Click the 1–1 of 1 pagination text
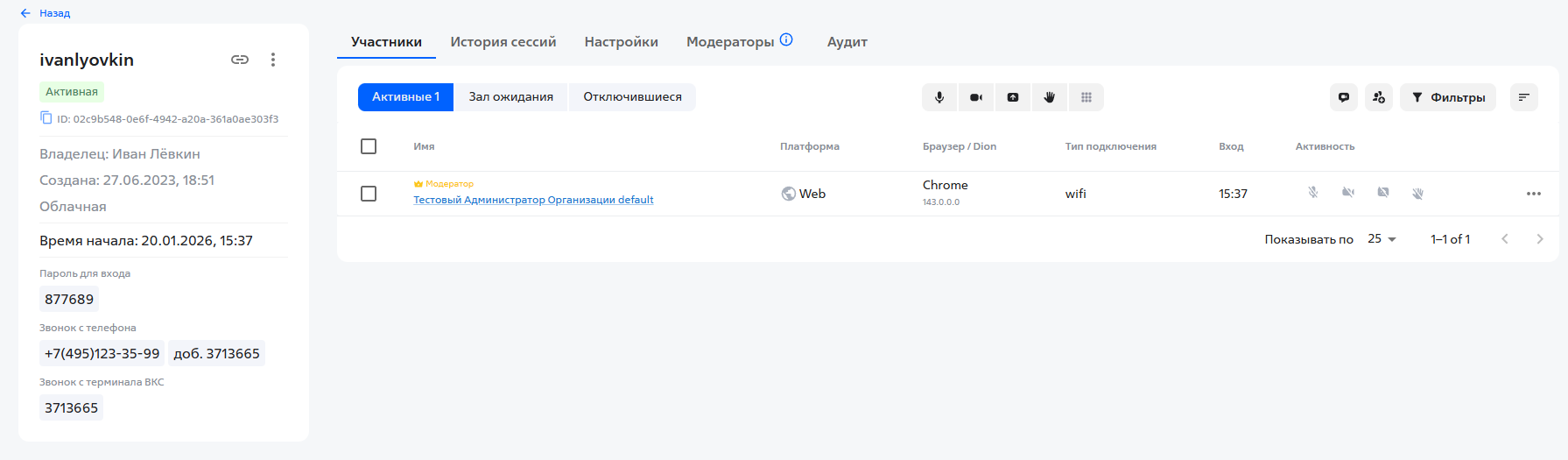This screenshot has height=460, width=1568. point(1450,239)
